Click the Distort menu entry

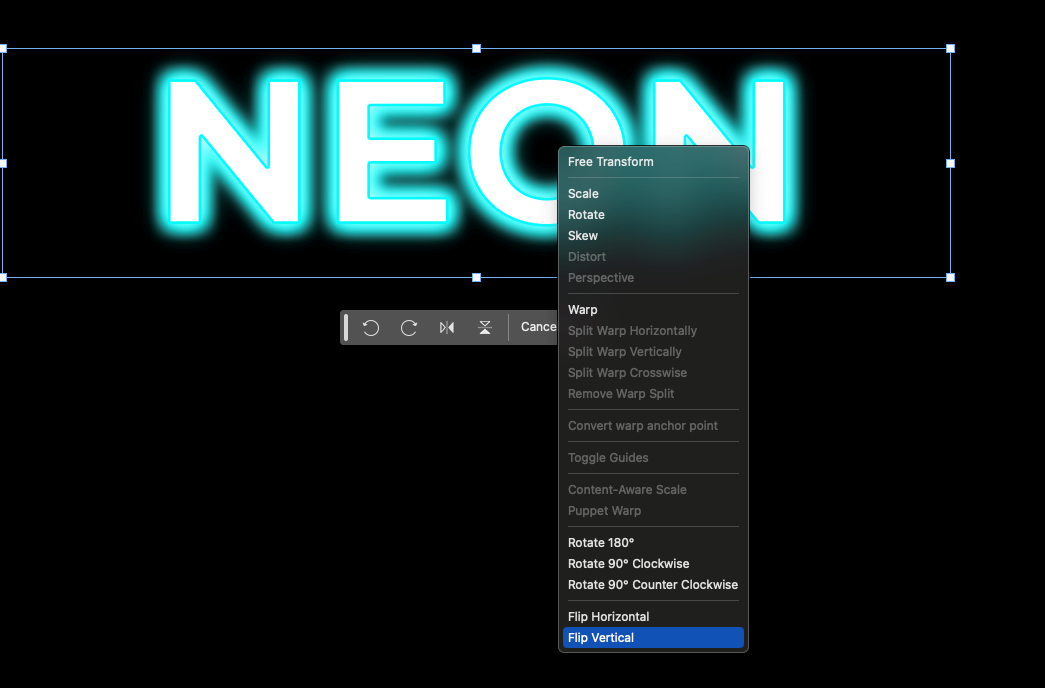click(653, 257)
